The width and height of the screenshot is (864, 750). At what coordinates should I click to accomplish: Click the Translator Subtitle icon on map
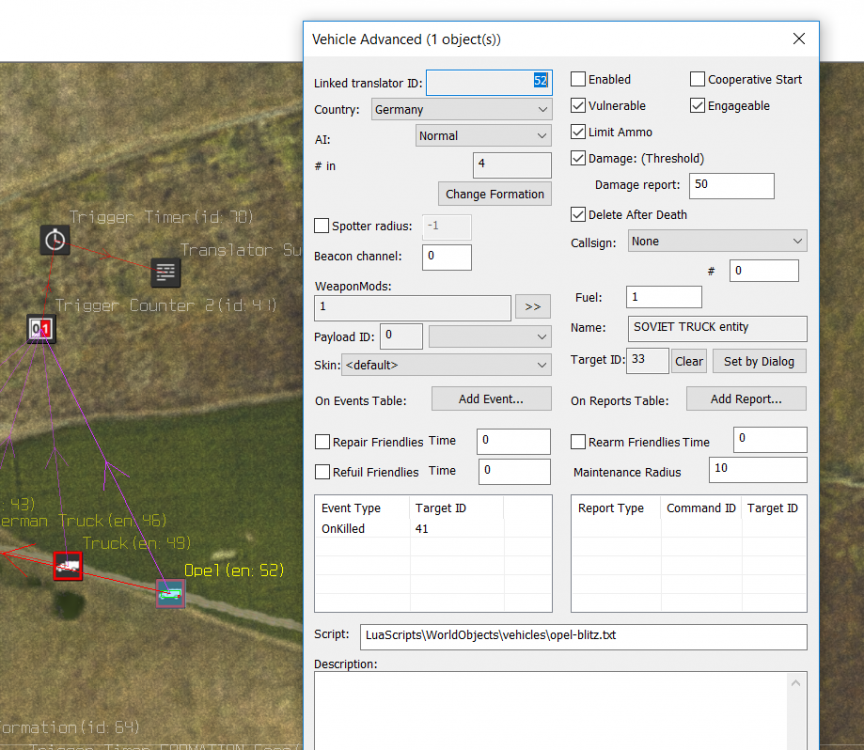click(166, 272)
